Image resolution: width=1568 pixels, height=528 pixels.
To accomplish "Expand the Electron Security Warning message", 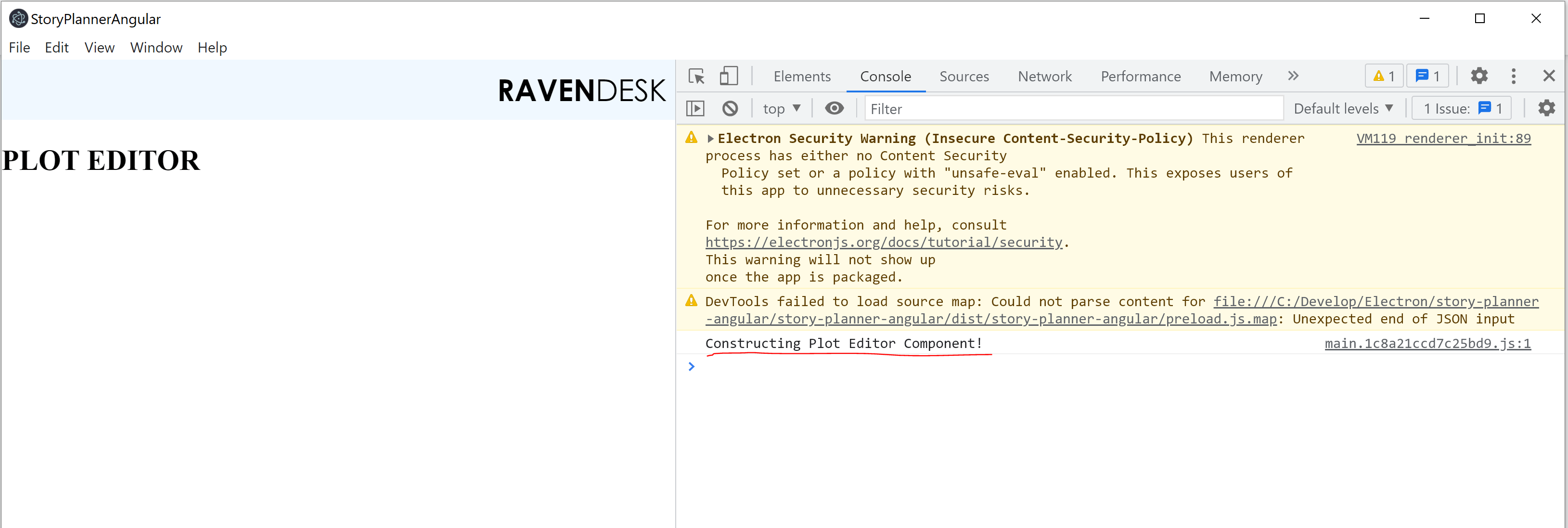I will point(710,138).
